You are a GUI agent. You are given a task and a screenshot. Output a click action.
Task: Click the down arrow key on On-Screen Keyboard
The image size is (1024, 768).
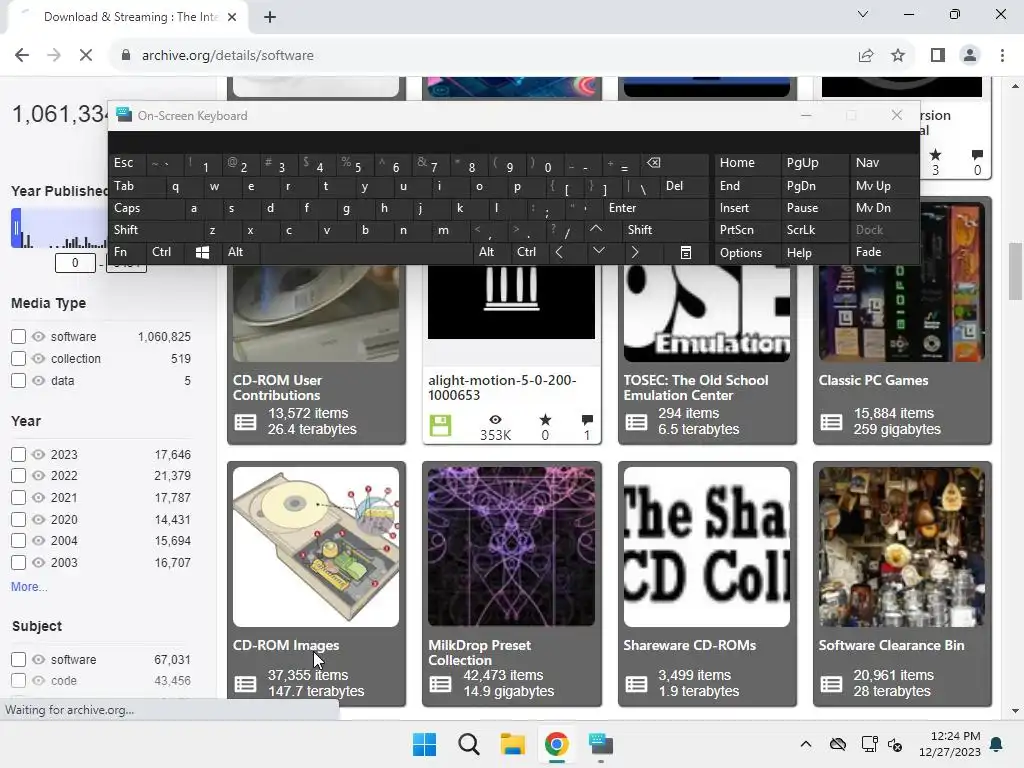coord(599,252)
